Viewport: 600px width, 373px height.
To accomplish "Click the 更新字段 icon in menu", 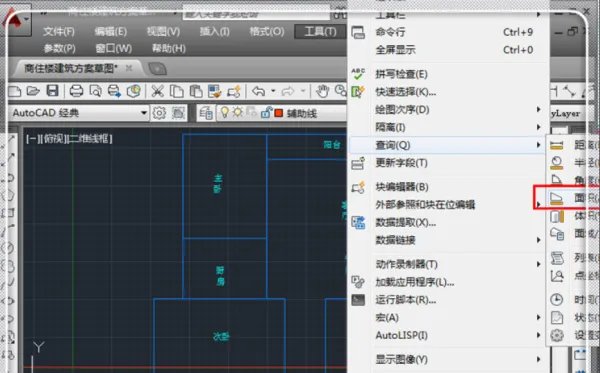I will point(358,163).
